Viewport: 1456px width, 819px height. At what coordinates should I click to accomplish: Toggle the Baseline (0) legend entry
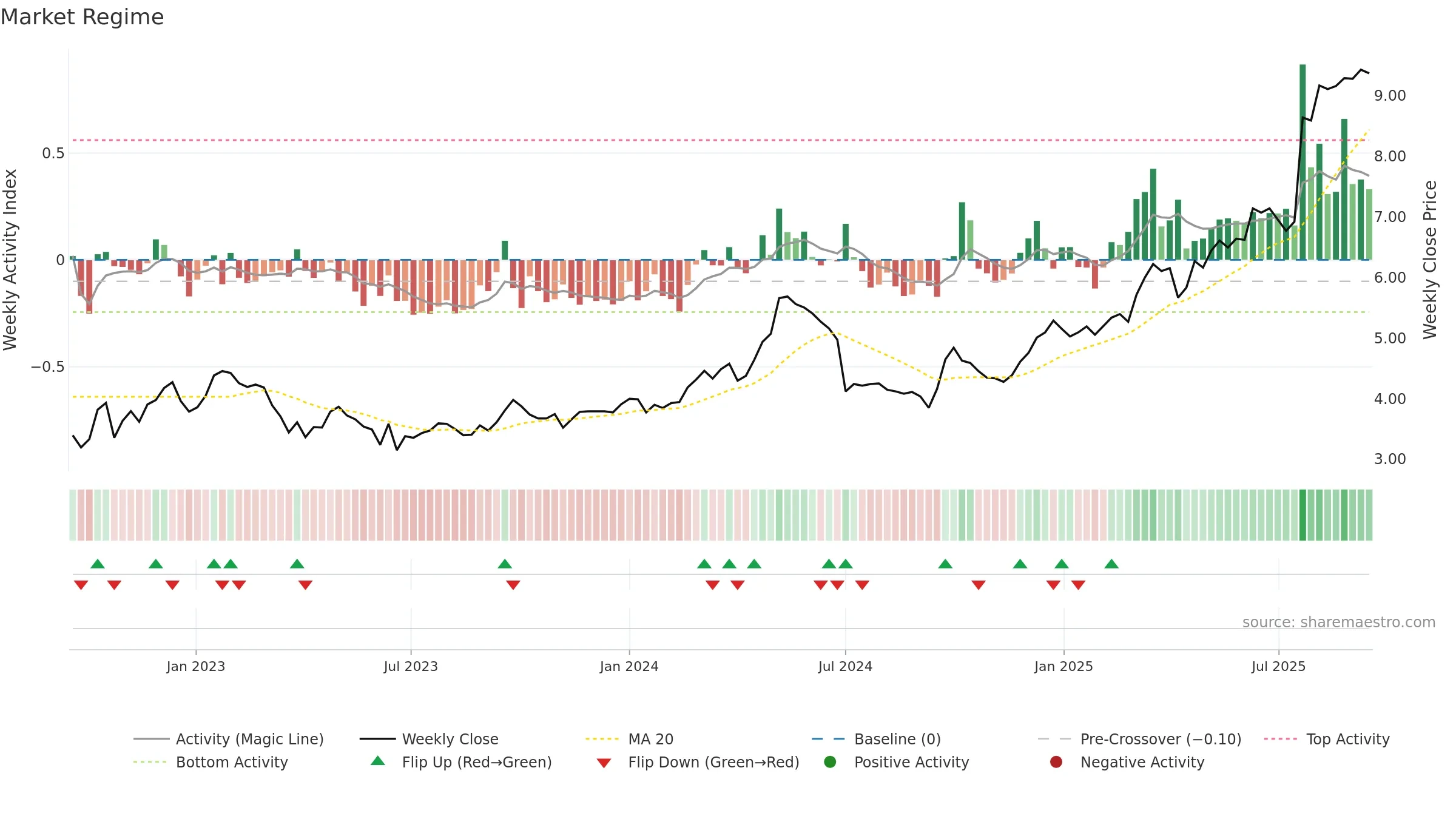click(876, 739)
